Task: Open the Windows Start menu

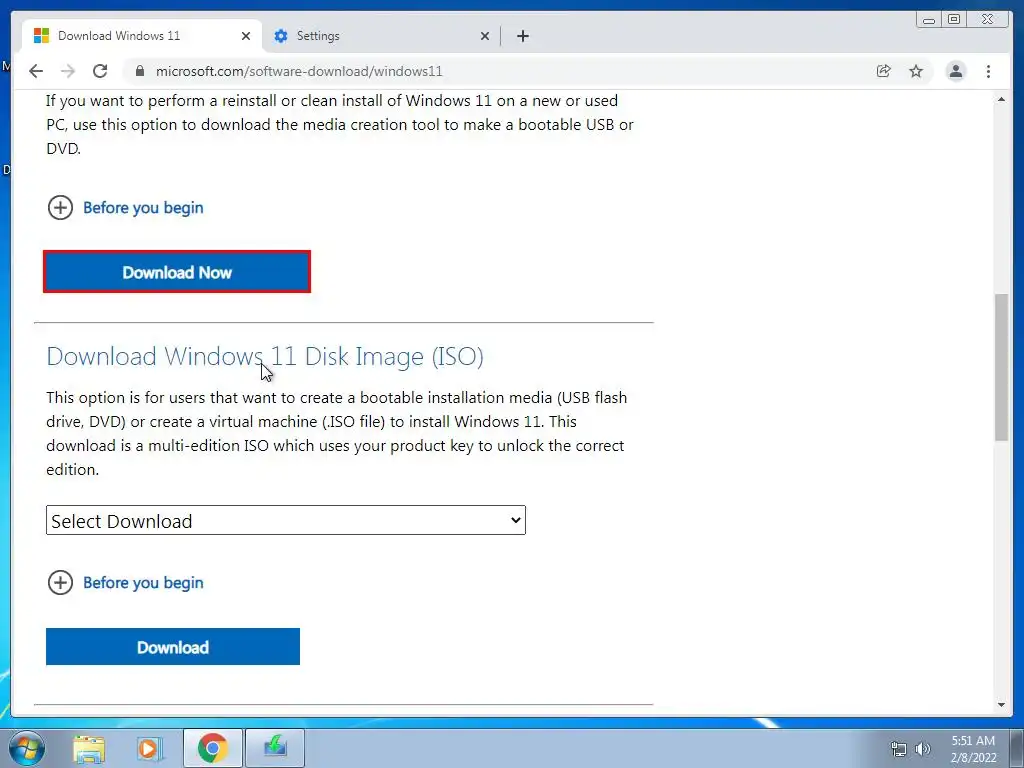Action: [27, 748]
